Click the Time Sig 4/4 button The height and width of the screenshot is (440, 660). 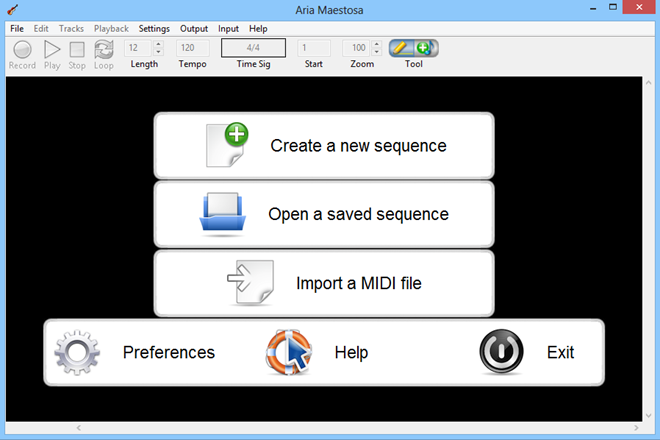pos(253,48)
